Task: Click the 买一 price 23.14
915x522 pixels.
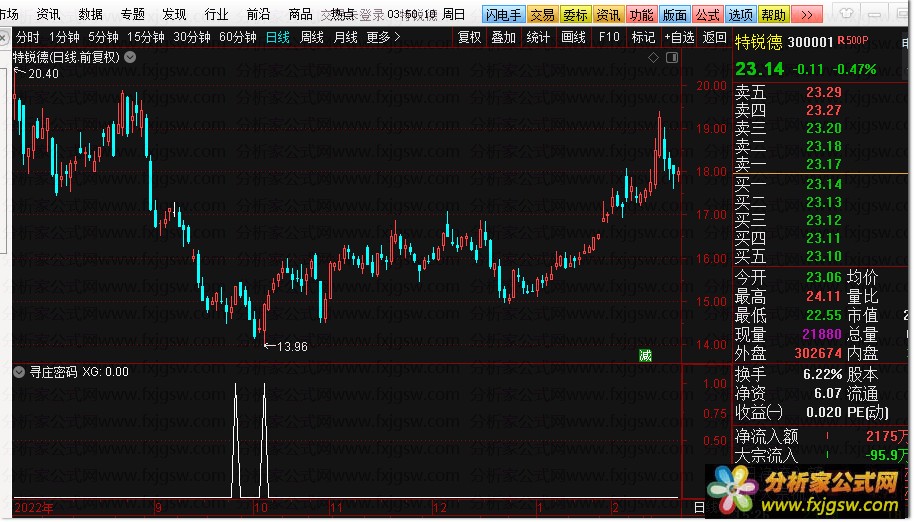Action: coord(824,184)
